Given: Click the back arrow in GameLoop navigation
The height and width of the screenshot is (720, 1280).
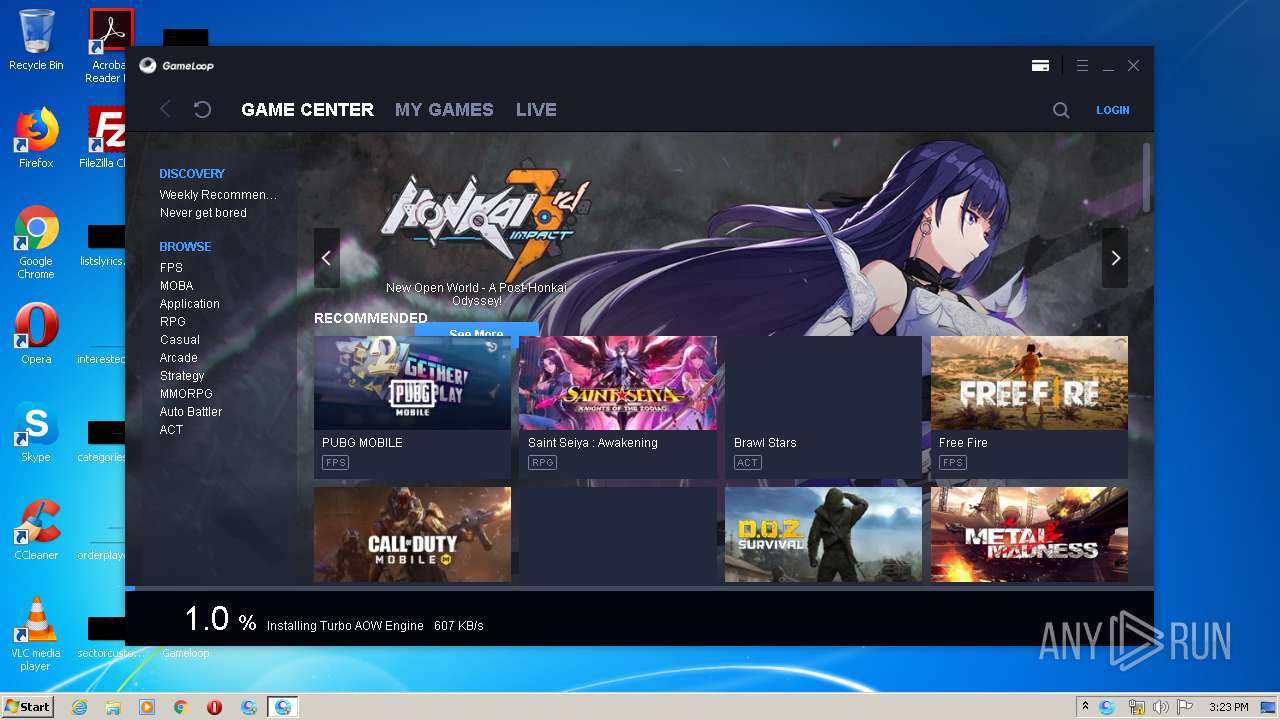Looking at the screenshot, I should [165, 109].
